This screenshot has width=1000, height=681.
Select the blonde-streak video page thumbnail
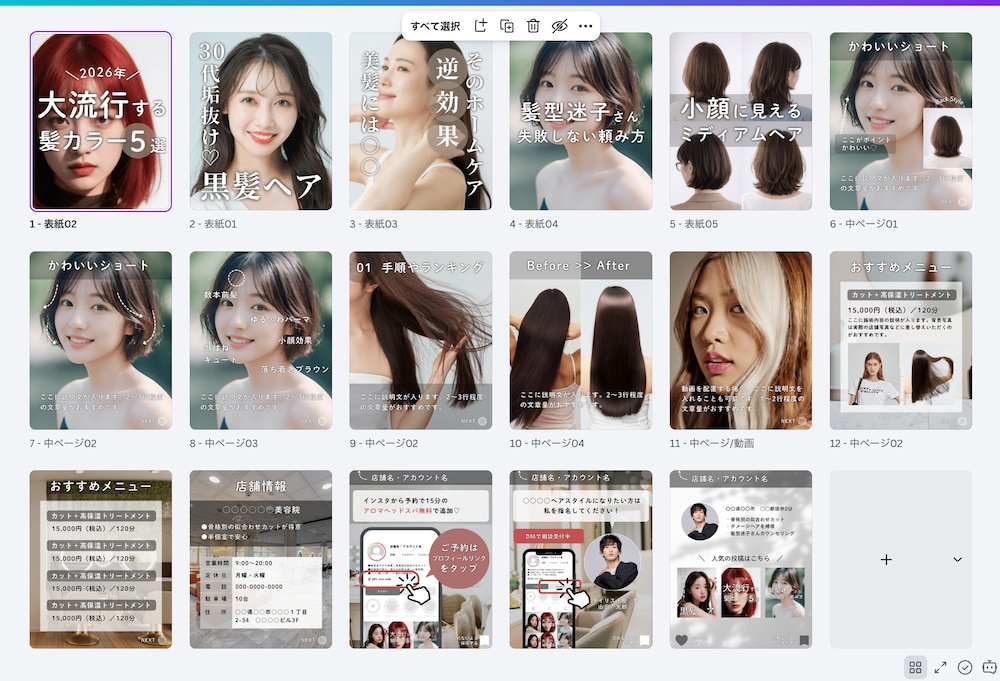(x=741, y=340)
